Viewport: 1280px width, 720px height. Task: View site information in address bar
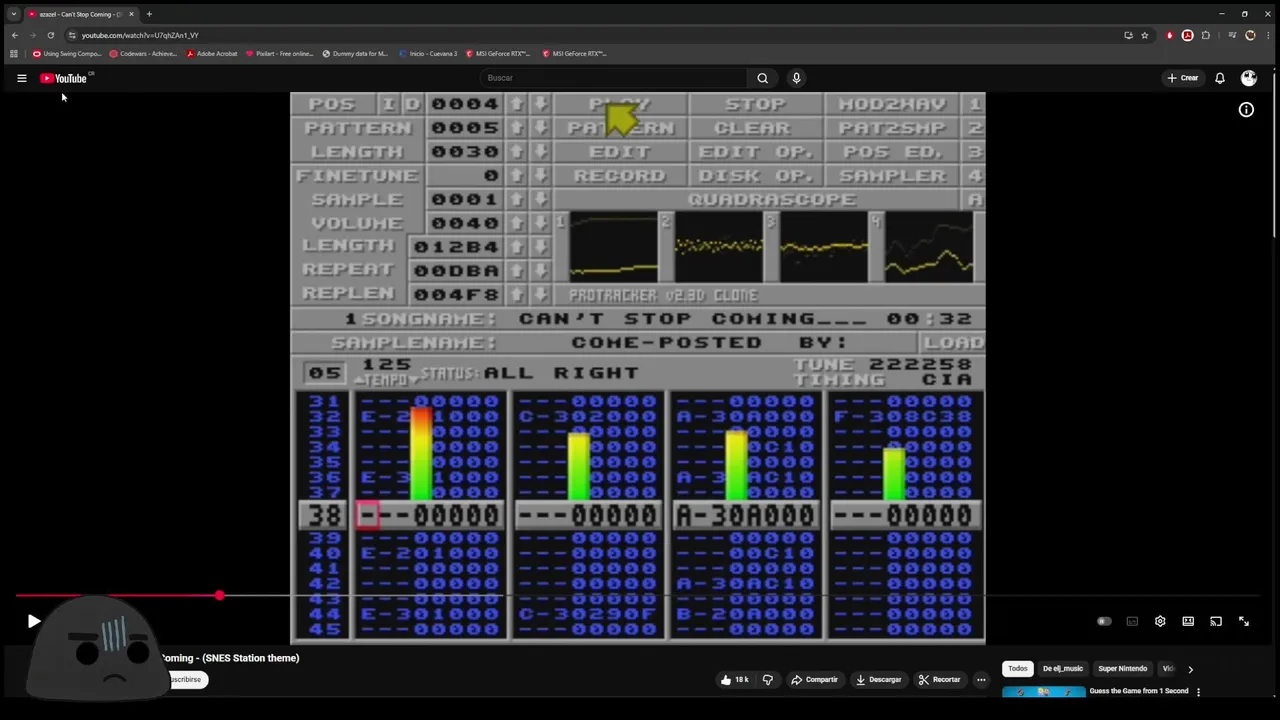click(x=71, y=35)
